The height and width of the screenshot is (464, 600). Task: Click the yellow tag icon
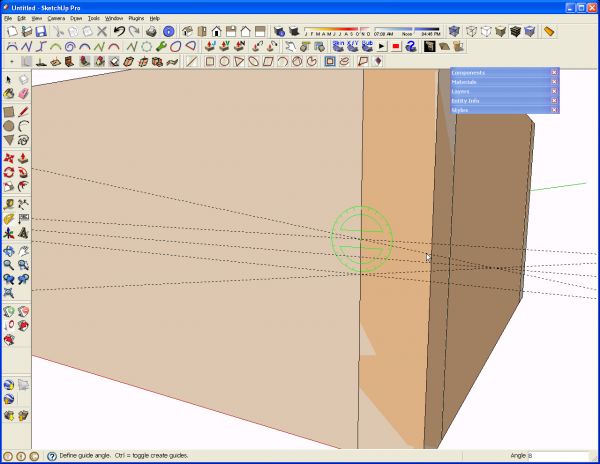tap(549, 31)
